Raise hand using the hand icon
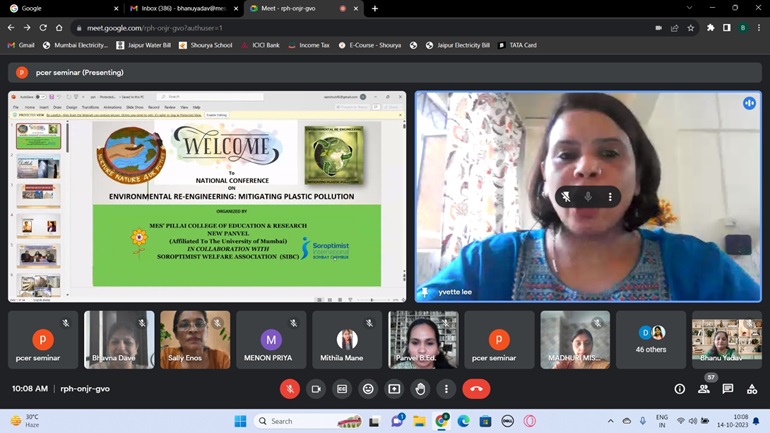770x433 pixels. coord(420,389)
